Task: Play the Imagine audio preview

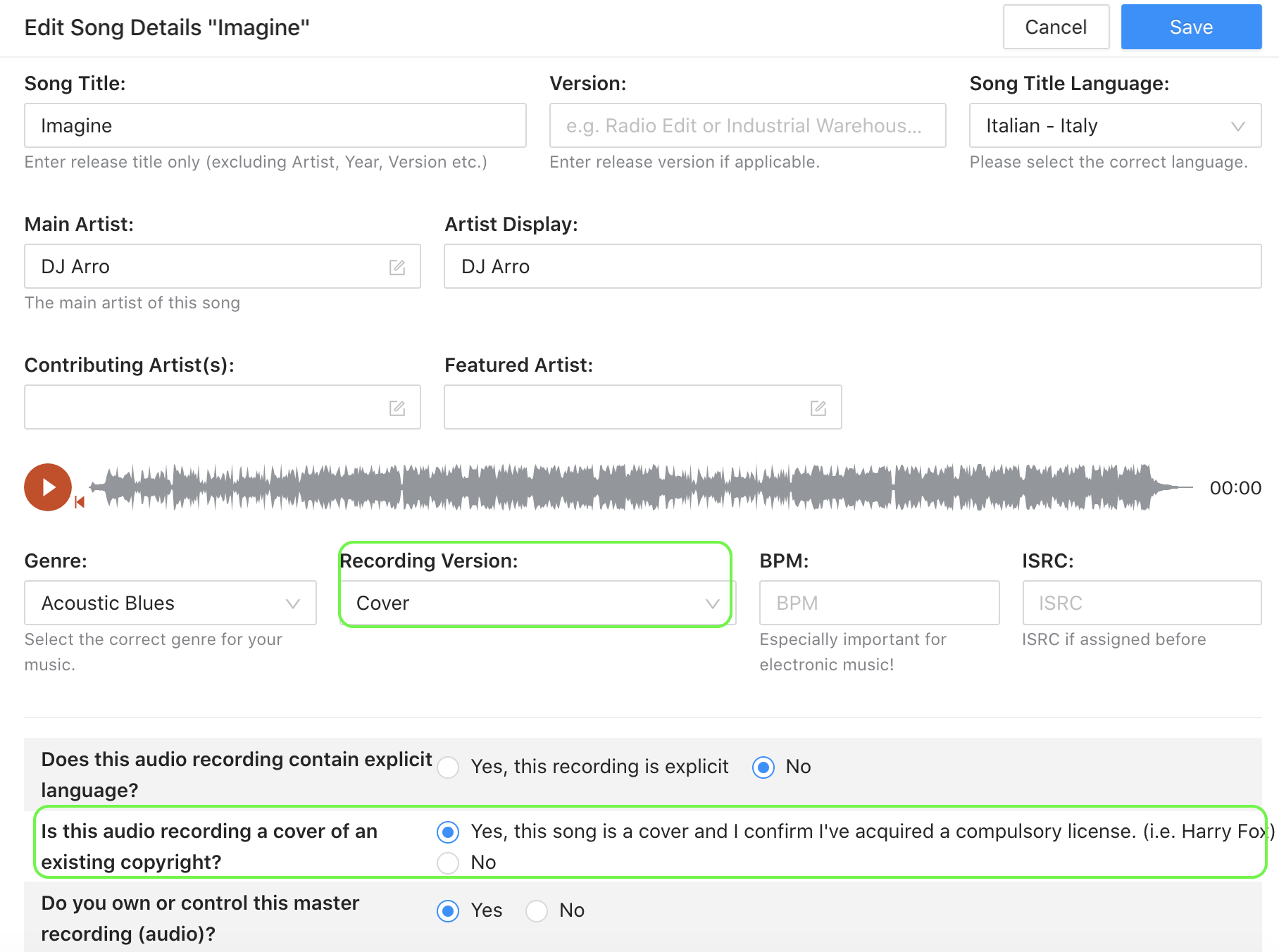Action: point(48,487)
